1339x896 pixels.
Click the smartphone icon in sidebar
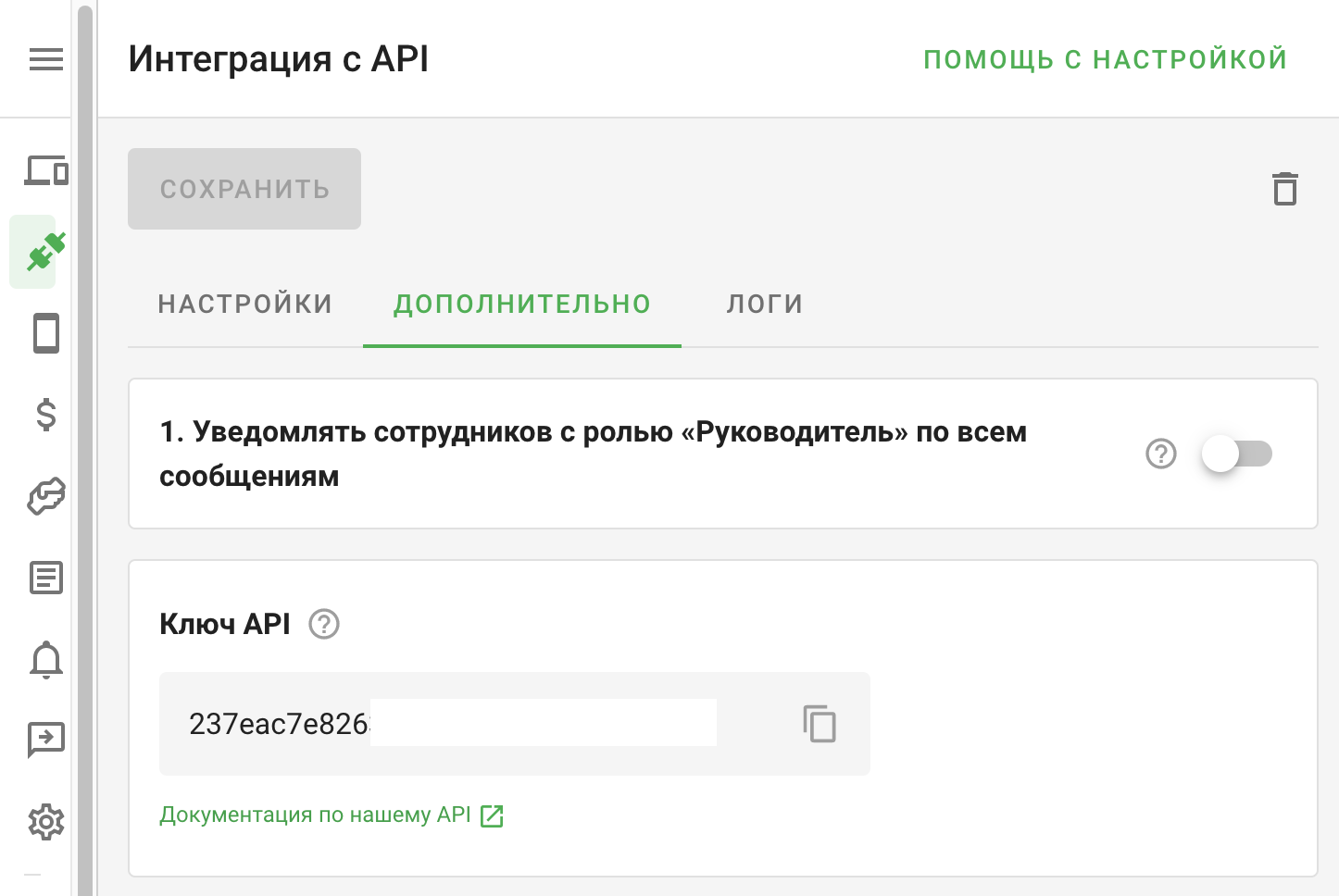point(45,333)
